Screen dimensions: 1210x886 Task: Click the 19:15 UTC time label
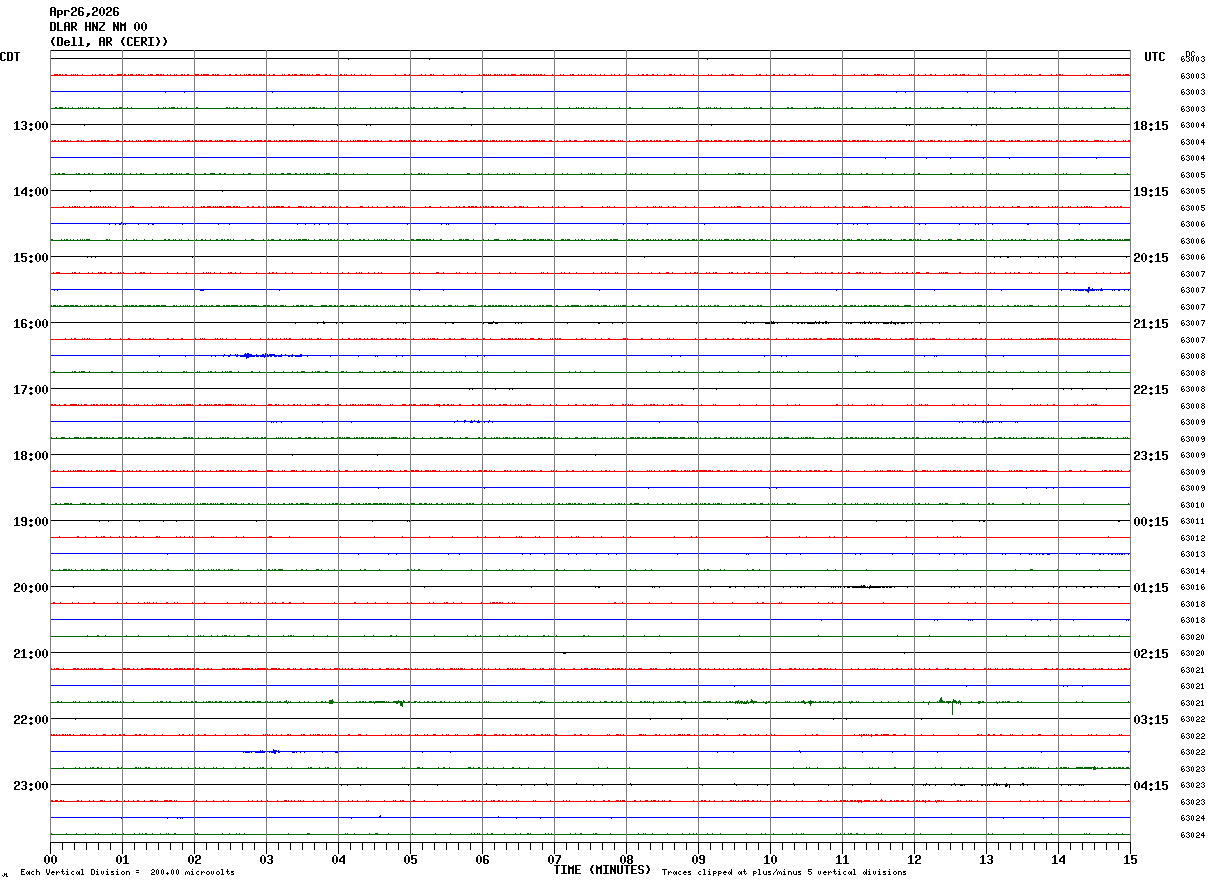1151,192
